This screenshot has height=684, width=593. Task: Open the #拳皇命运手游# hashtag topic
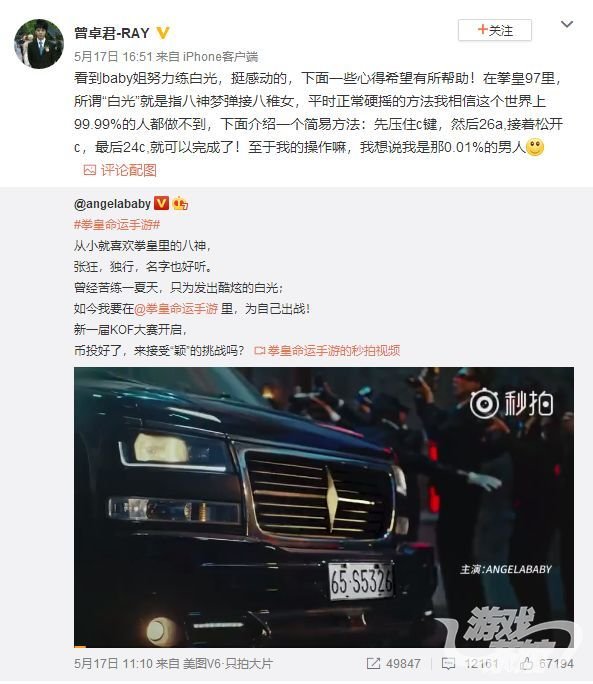(x=117, y=225)
